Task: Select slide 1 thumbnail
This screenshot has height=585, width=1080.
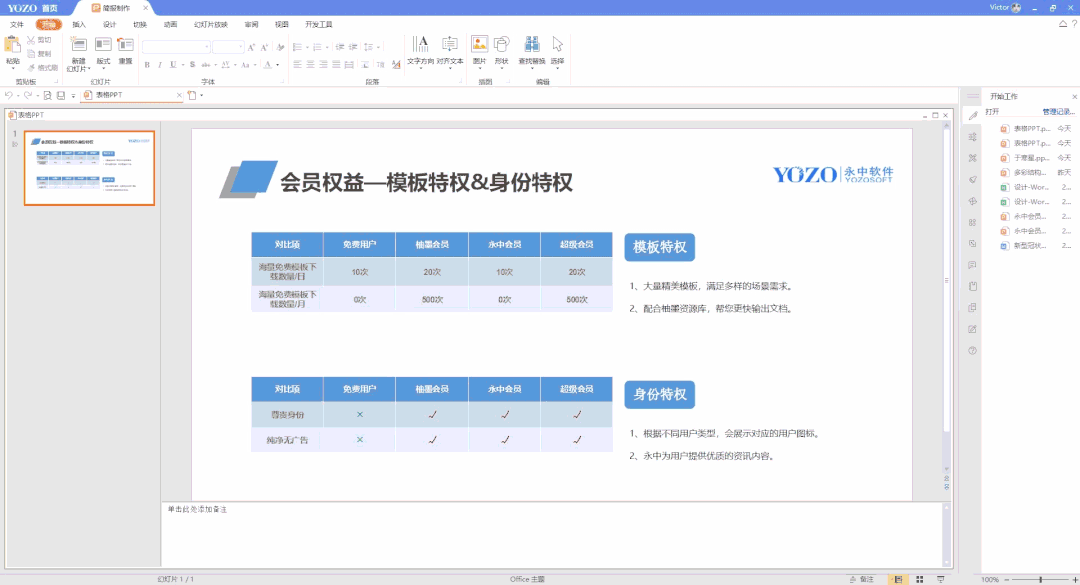Action: click(90, 168)
